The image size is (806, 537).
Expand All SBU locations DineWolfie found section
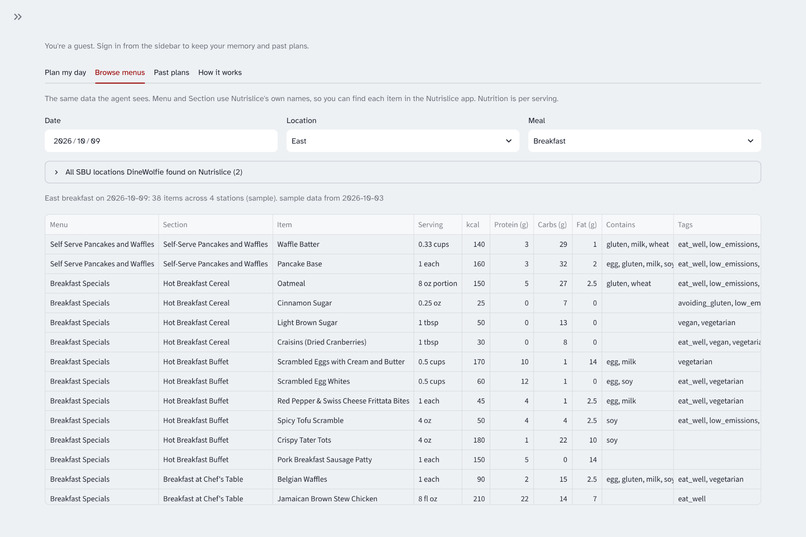(402, 172)
